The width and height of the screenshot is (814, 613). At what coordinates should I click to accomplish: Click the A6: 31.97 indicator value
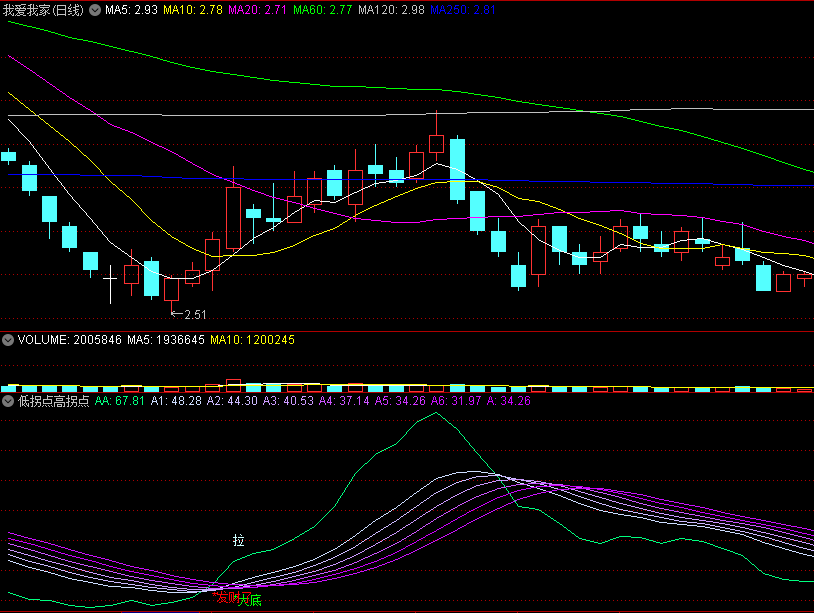(x=456, y=401)
